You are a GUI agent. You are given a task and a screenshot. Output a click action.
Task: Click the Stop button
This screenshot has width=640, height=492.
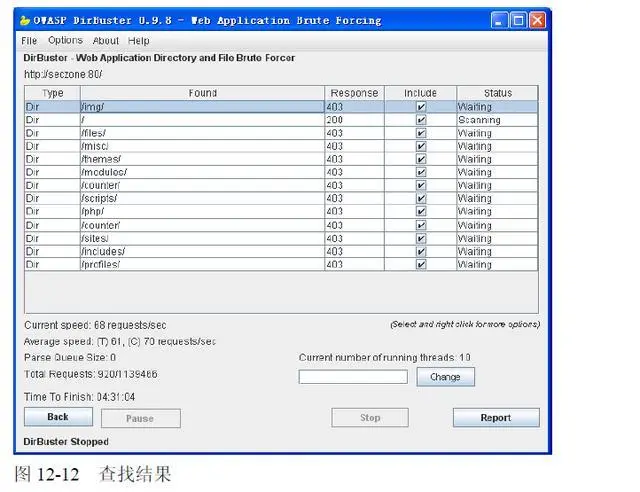click(x=370, y=417)
